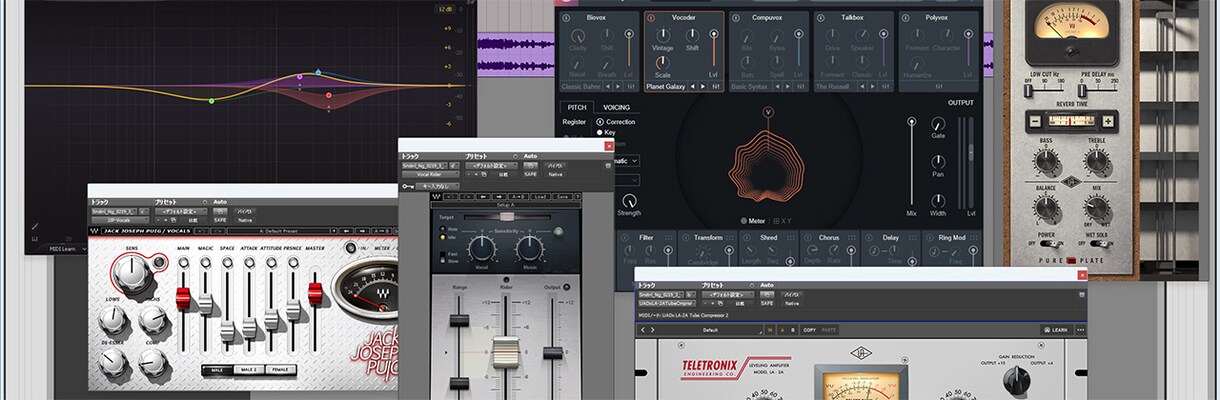
Task: Click the TREBLE knob on Pure Plate reverb
Action: [1097, 161]
